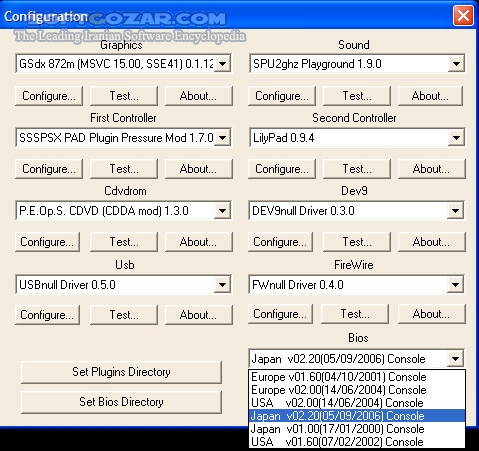Select Europe v01.60(04/10/2001) Console bios
Viewport: 479px width, 451px height.
357,377
